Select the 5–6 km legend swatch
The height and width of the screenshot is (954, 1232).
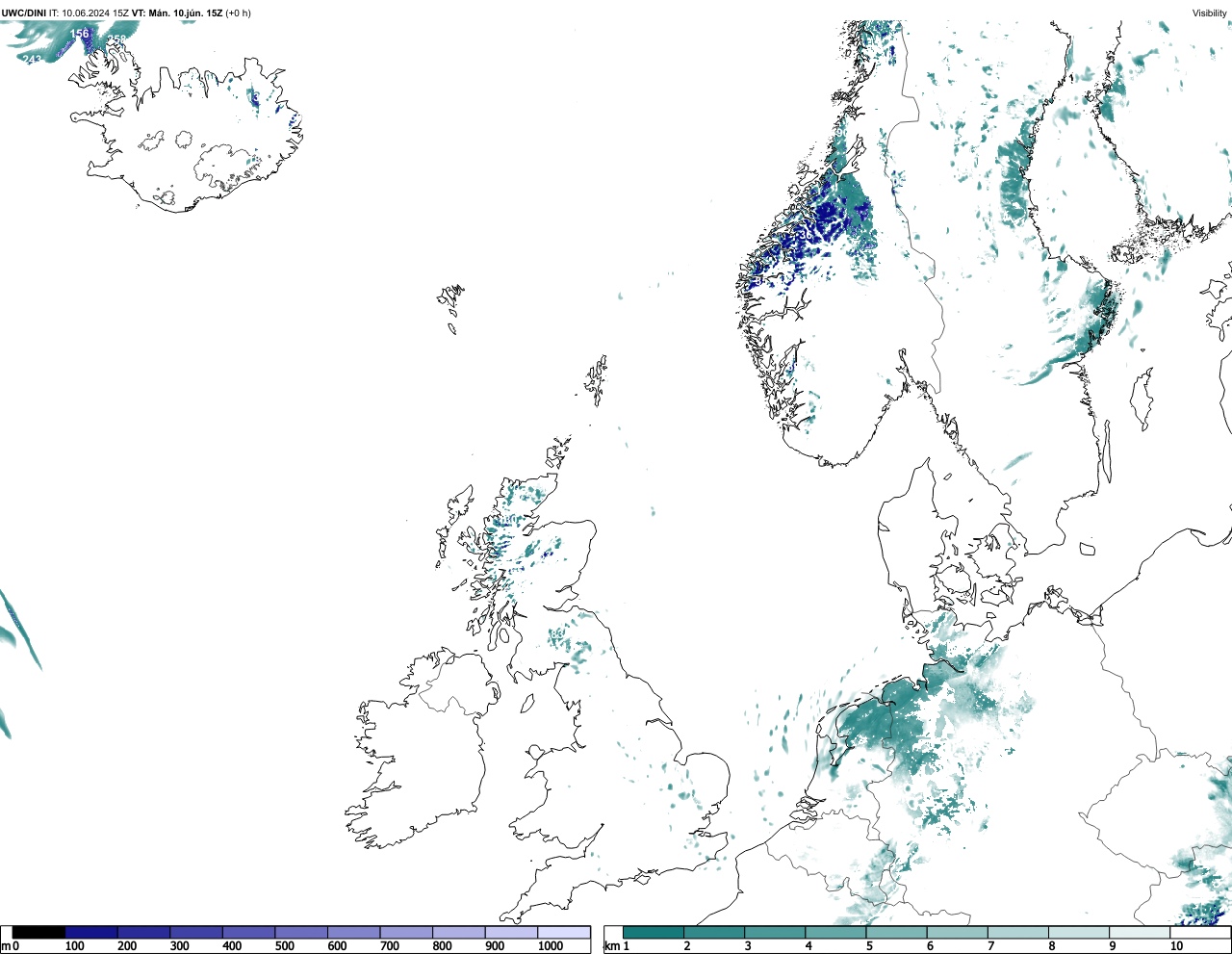coord(896,932)
